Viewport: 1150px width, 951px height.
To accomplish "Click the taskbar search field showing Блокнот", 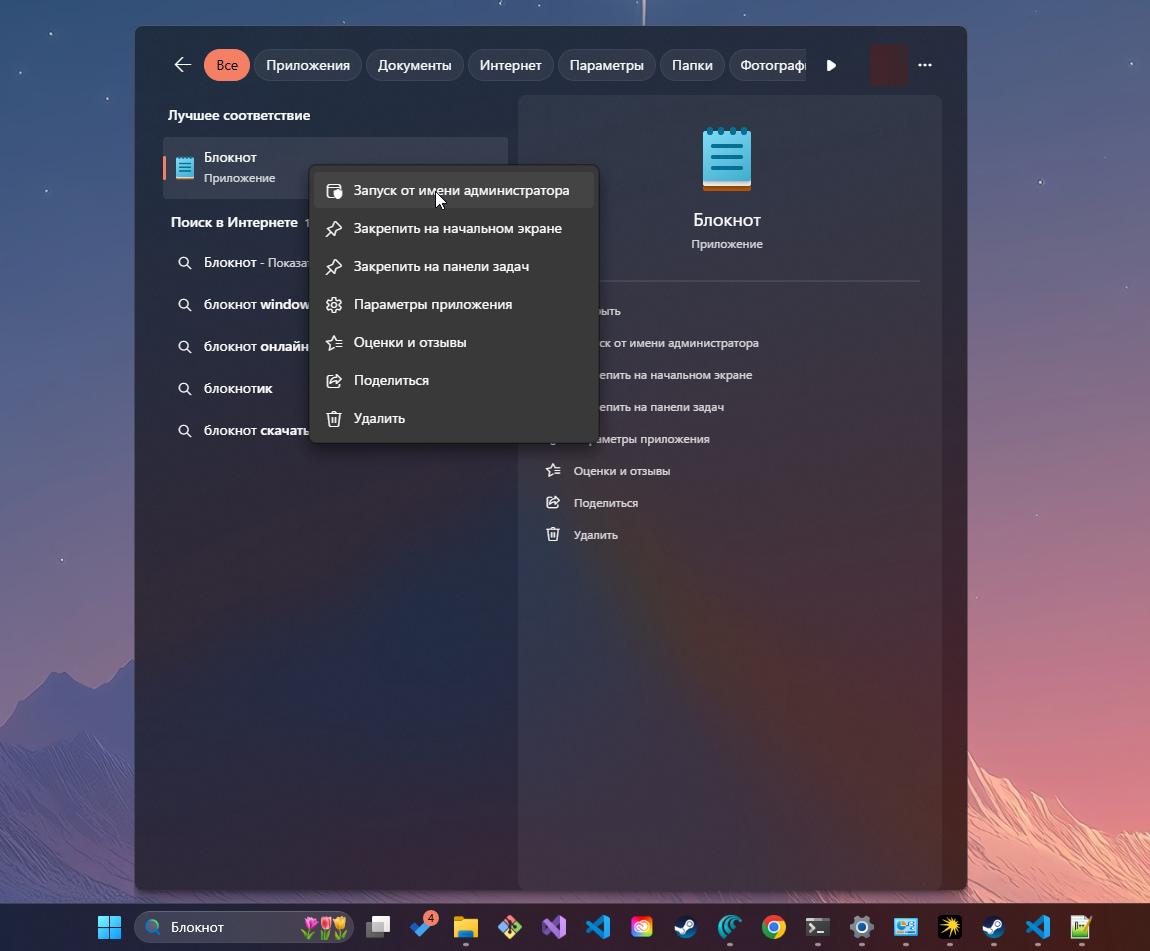I will 240,926.
